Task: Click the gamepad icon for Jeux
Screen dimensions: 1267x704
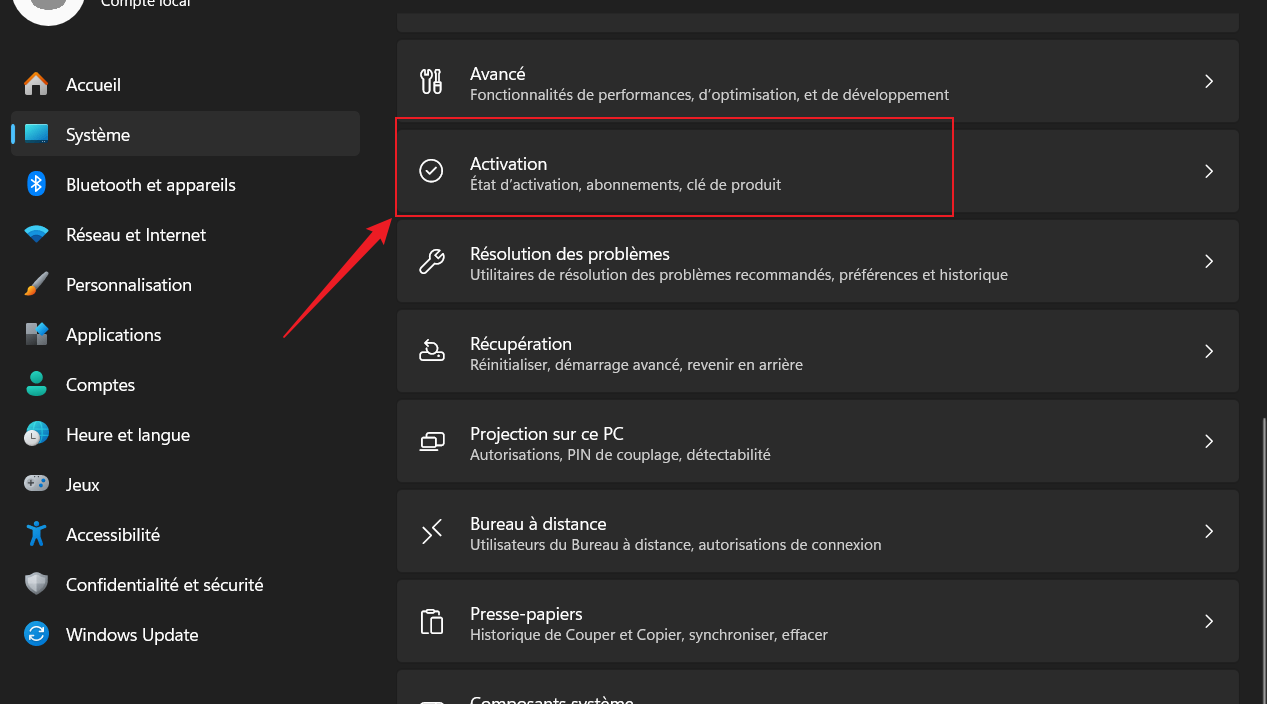Action: (x=36, y=484)
